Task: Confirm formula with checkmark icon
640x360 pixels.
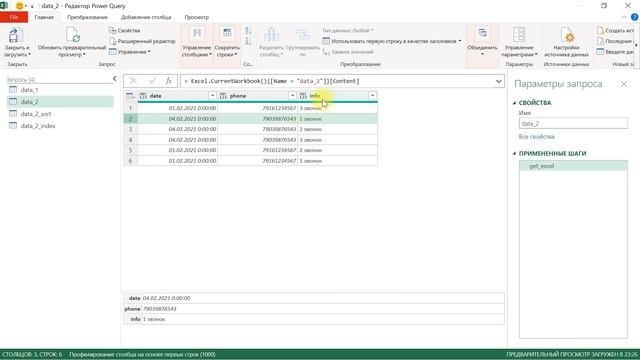Action: [152, 81]
